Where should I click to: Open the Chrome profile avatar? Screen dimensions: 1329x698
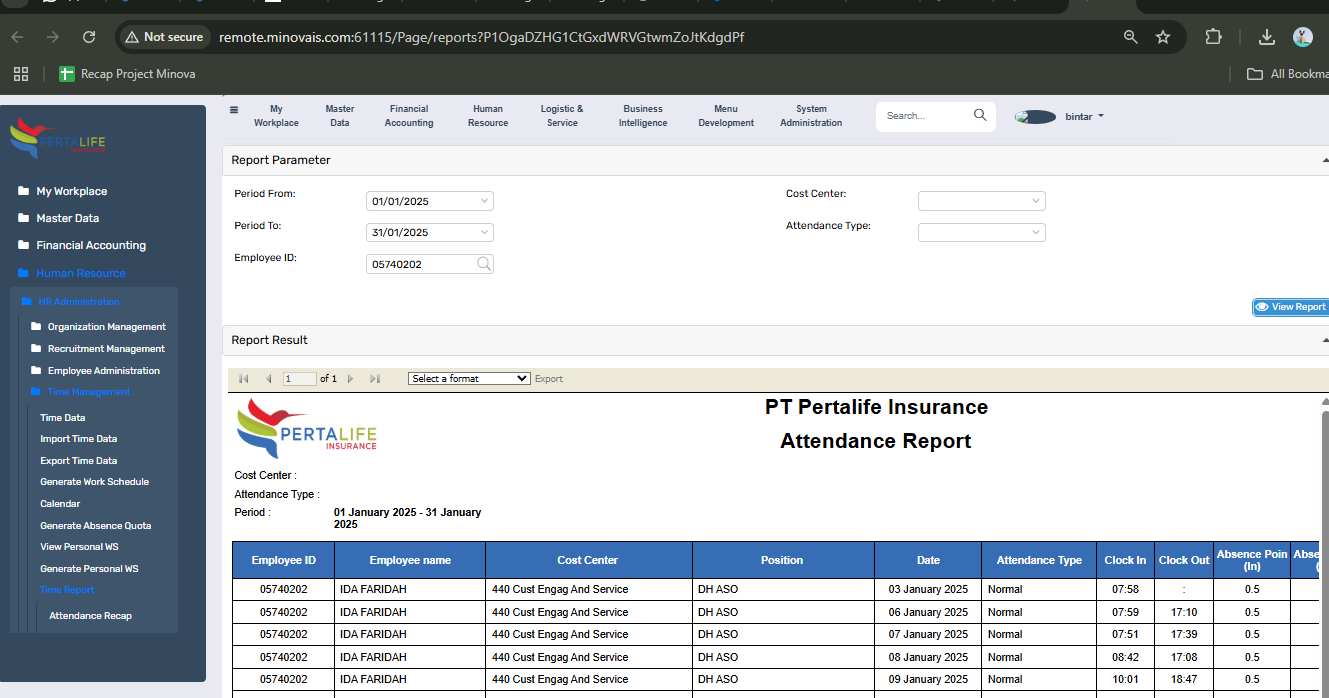pyautogui.click(x=1302, y=37)
